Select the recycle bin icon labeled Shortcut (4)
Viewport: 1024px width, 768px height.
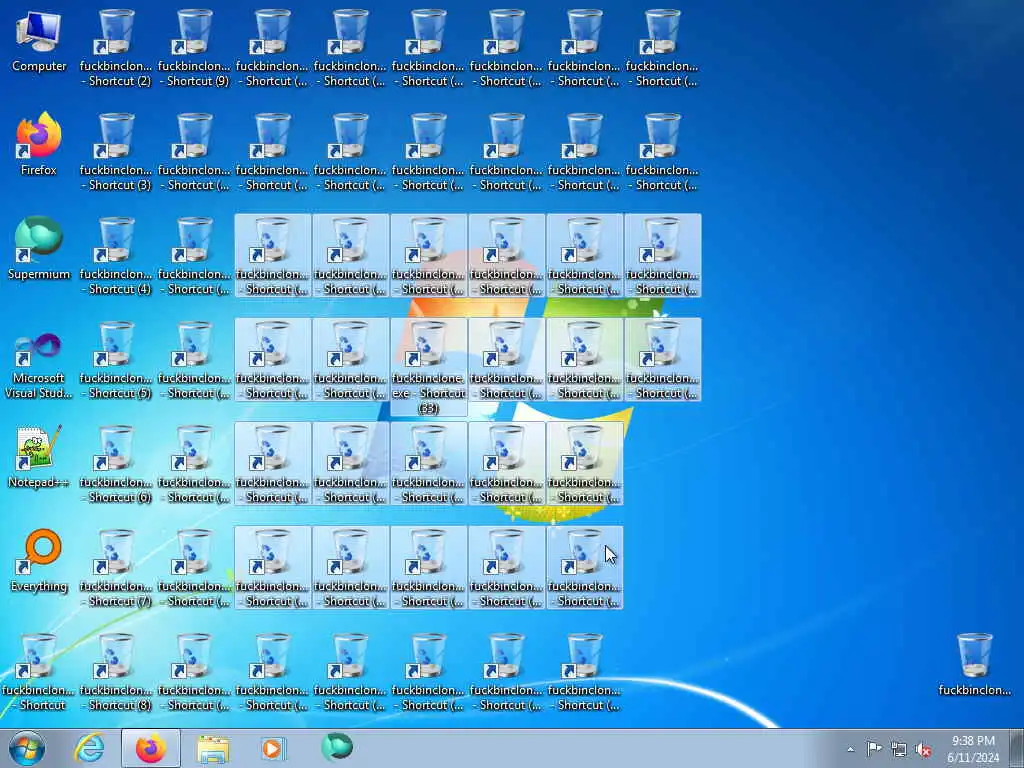(x=116, y=256)
